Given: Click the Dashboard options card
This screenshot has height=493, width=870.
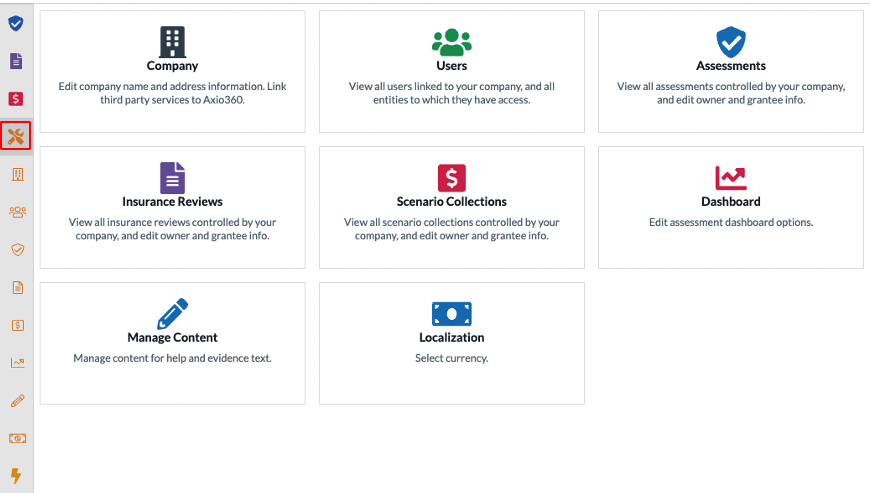Looking at the screenshot, I should pos(731,207).
